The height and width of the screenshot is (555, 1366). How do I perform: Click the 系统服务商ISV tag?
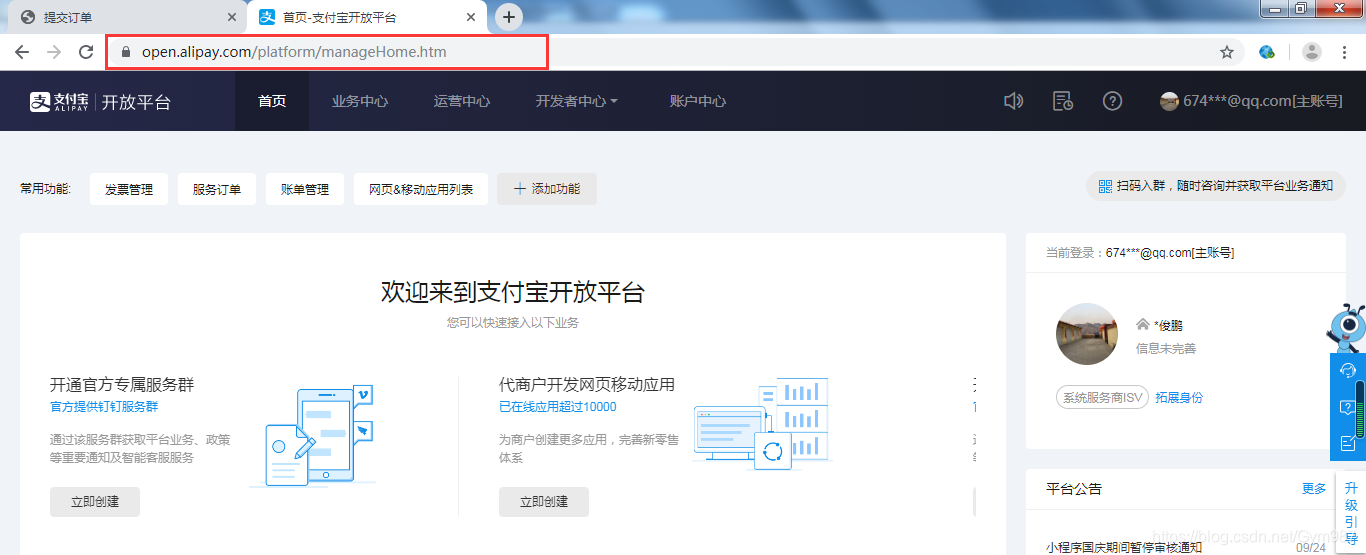coord(1102,397)
